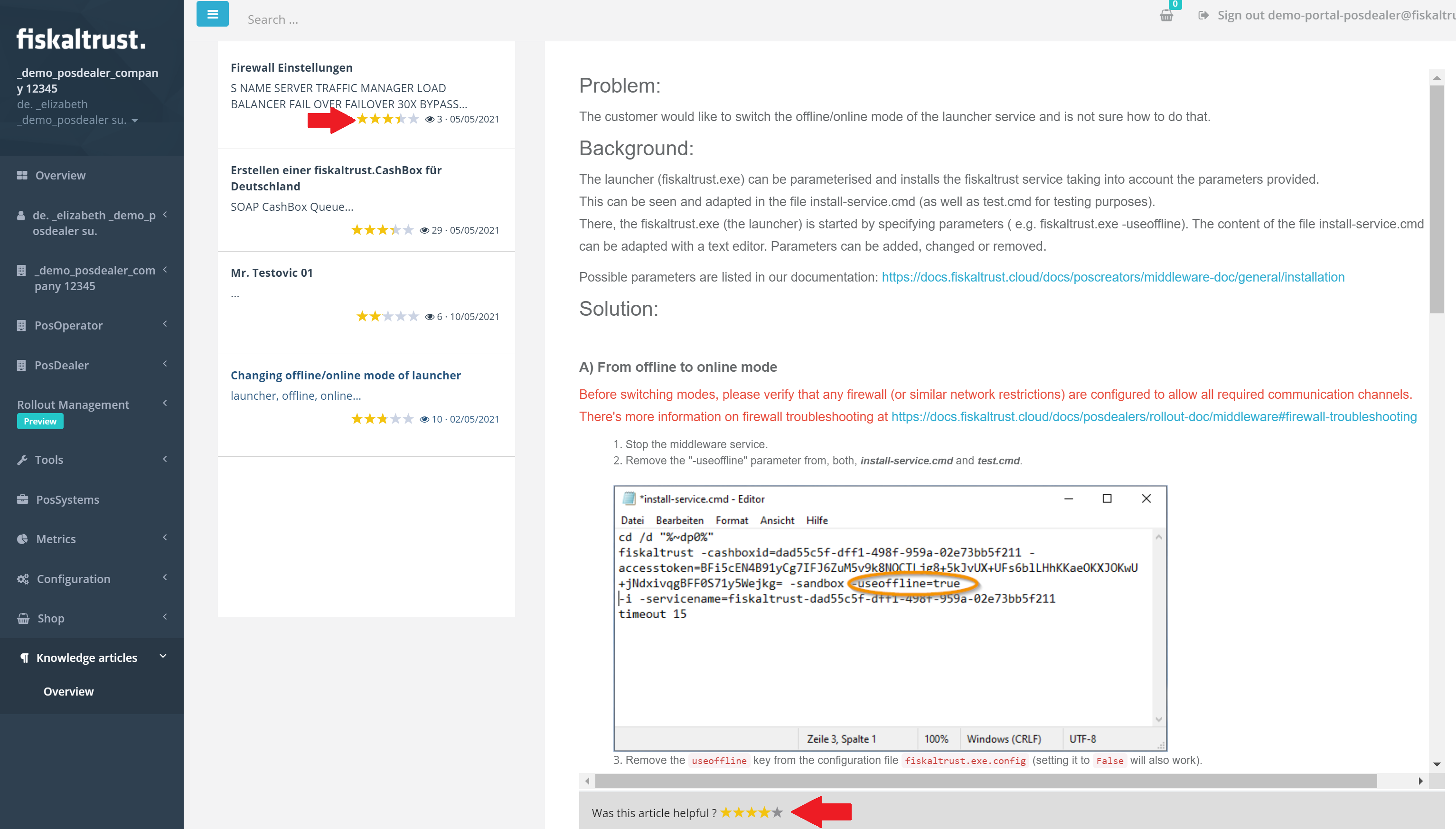Click the install-service.cmd editor screenshot
Screen dimensions: 1456x829
coord(890,618)
